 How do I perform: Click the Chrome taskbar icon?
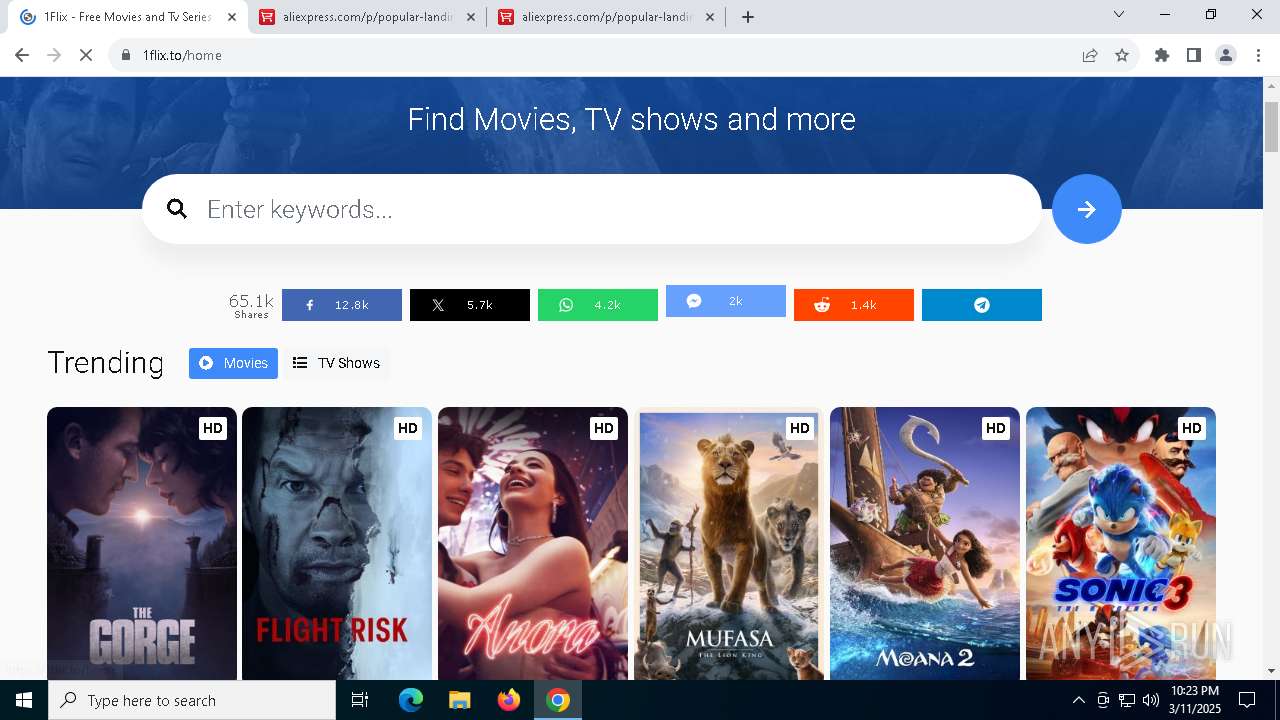tap(558, 700)
